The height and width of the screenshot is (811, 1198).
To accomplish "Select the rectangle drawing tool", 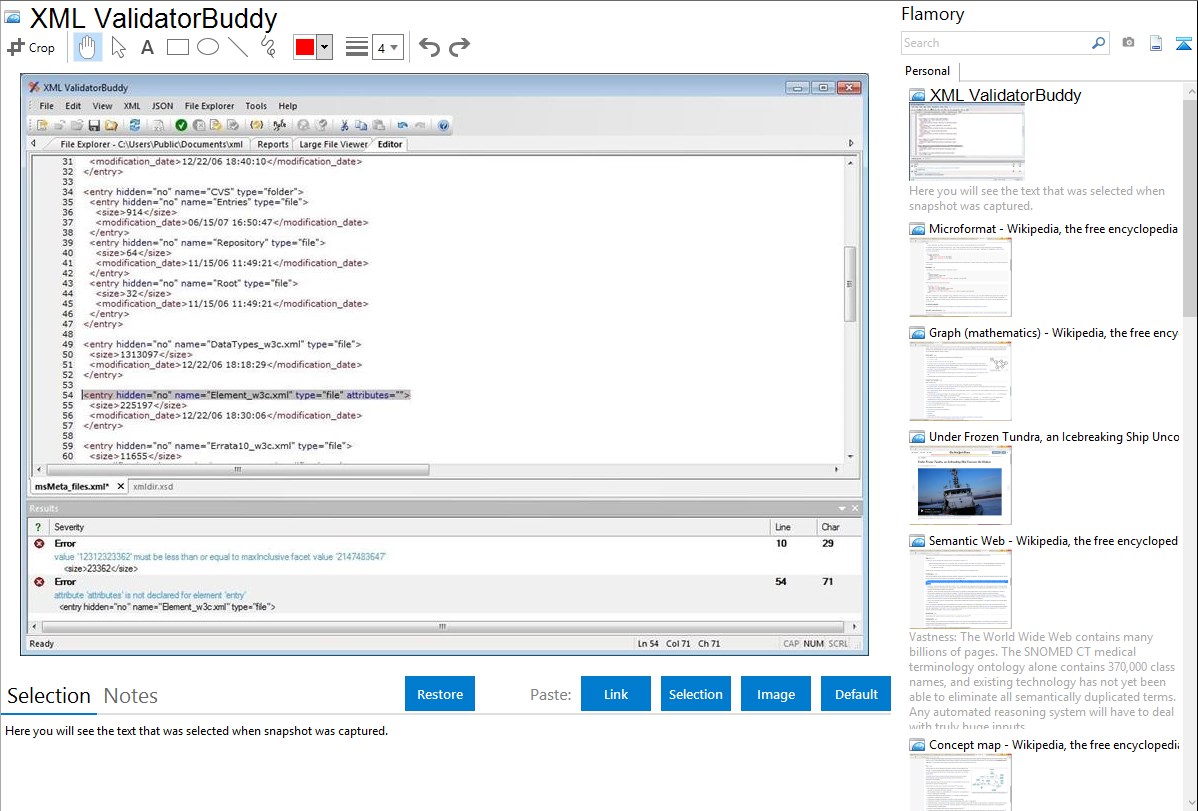I will [x=177, y=47].
